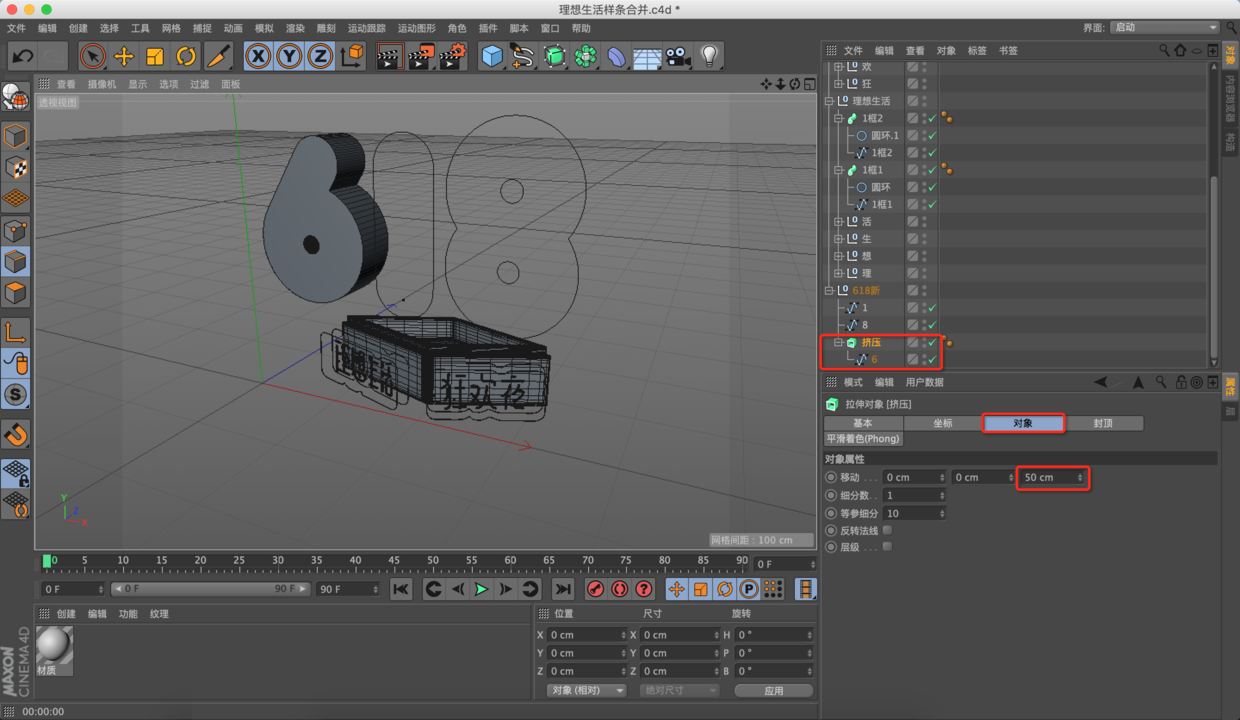The image size is (1240, 720).
Task: Open the 运动图形 menu
Action: (x=416, y=28)
